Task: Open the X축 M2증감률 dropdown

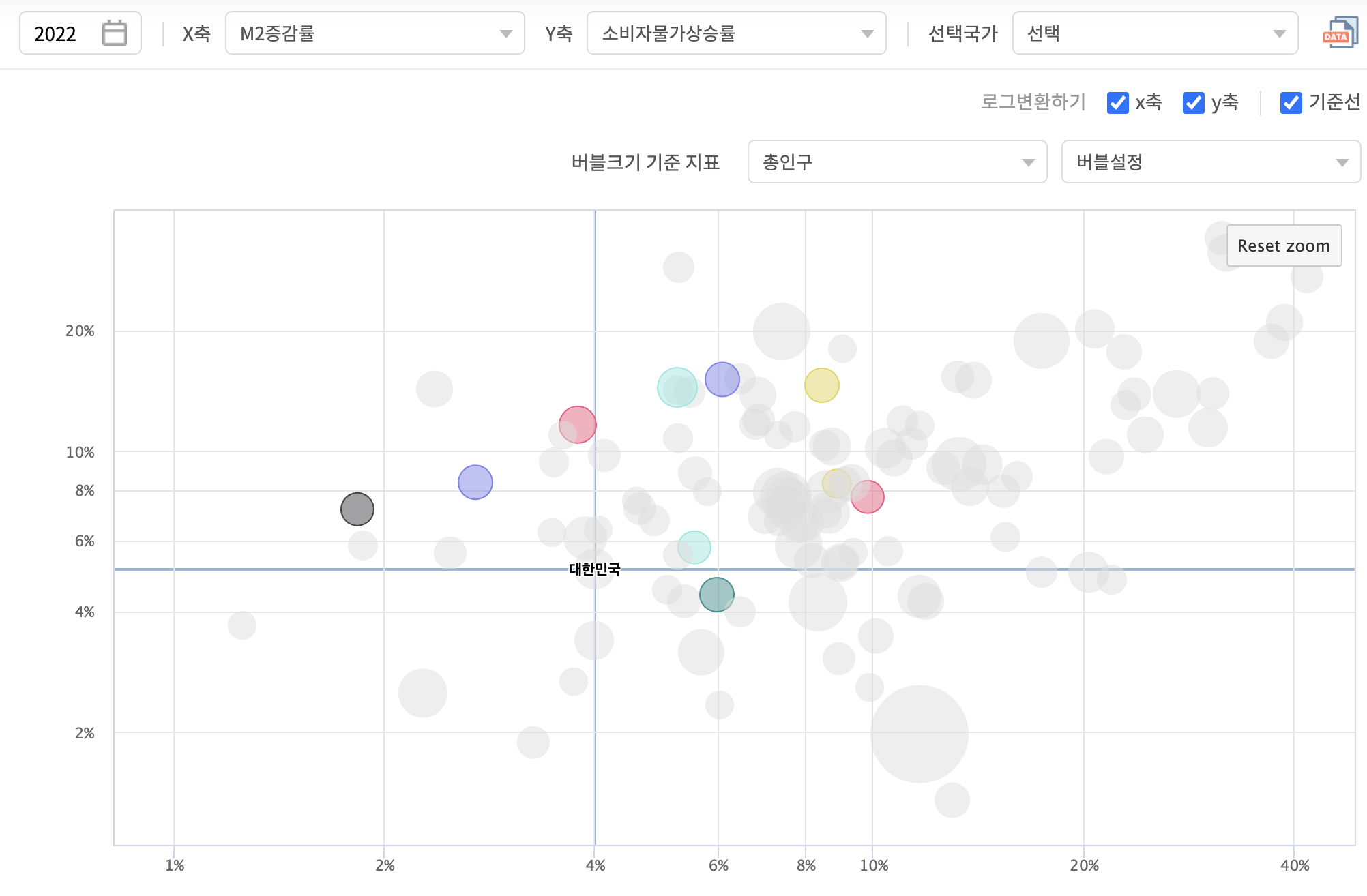Action: (x=374, y=33)
